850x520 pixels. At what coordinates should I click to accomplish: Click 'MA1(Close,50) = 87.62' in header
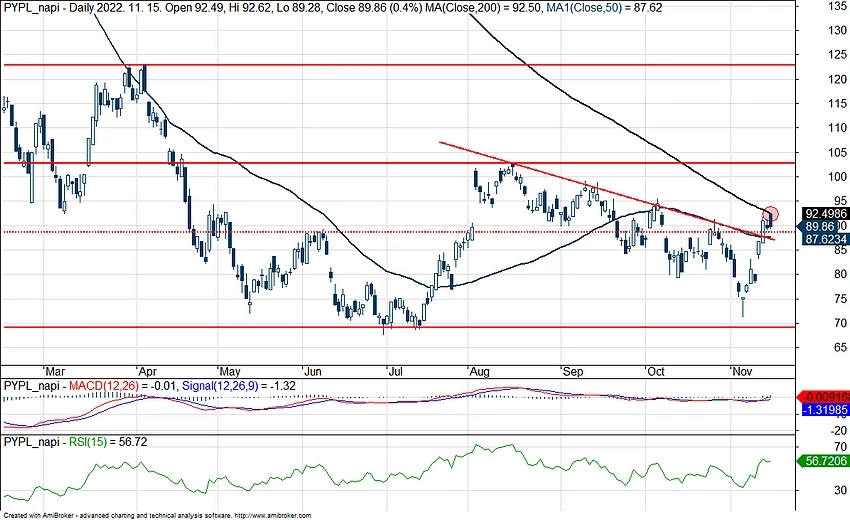pos(602,8)
